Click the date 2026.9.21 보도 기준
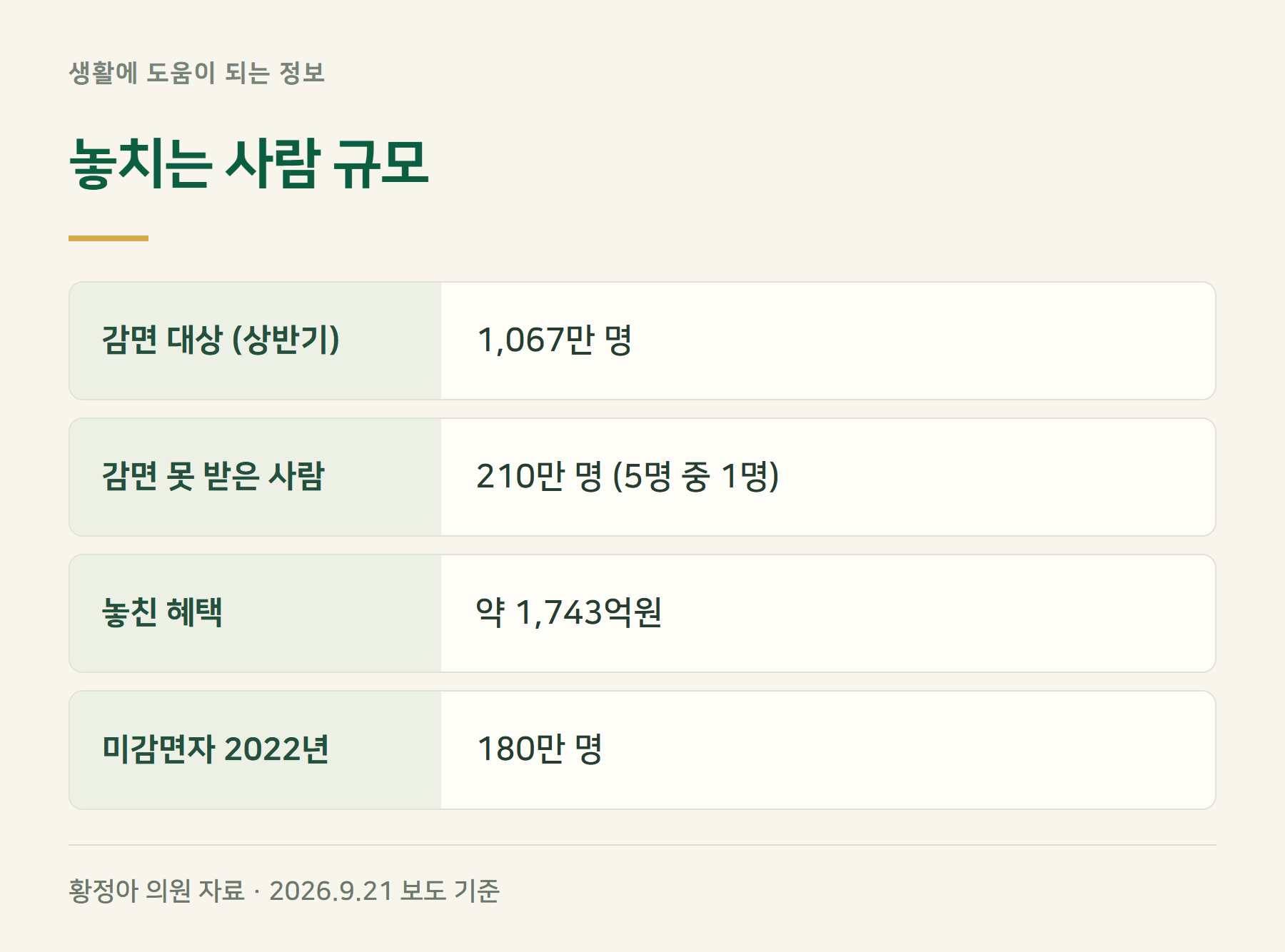Screen dimensions: 1285x952 click(384, 891)
